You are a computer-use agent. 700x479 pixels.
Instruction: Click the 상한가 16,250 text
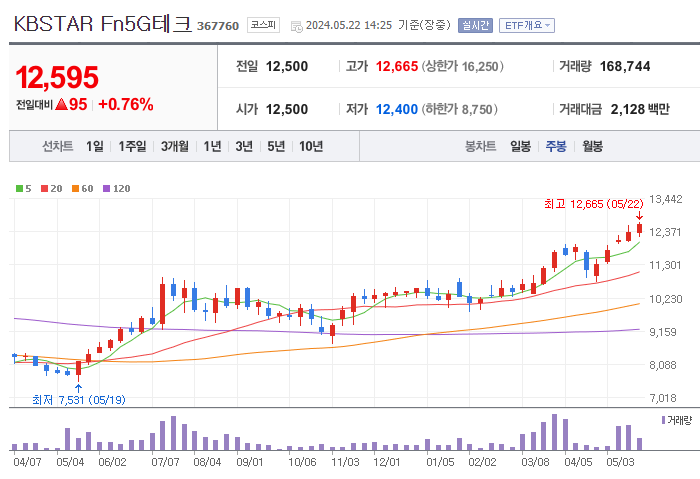pyautogui.click(x=462, y=67)
